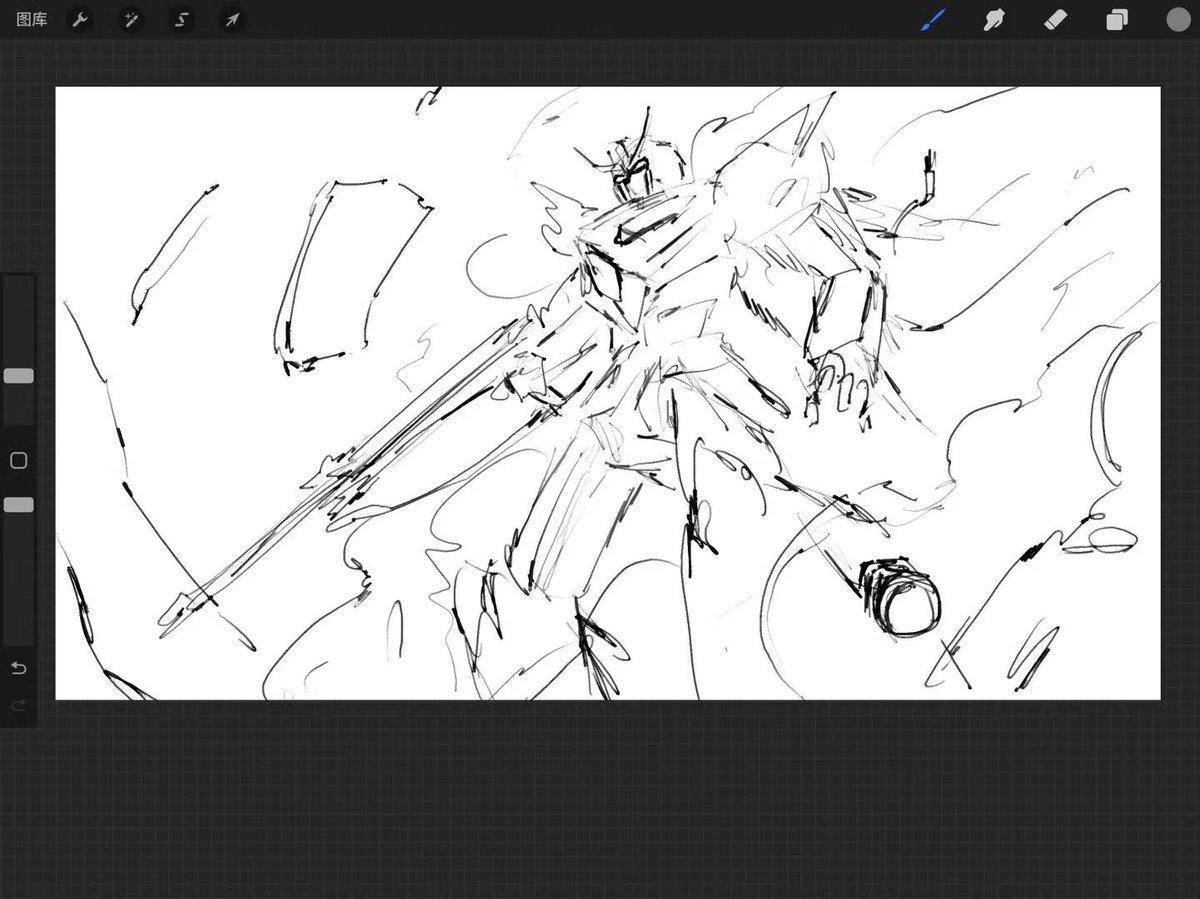Redo the undone stroke
The image size is (1200, 899).
18,706
